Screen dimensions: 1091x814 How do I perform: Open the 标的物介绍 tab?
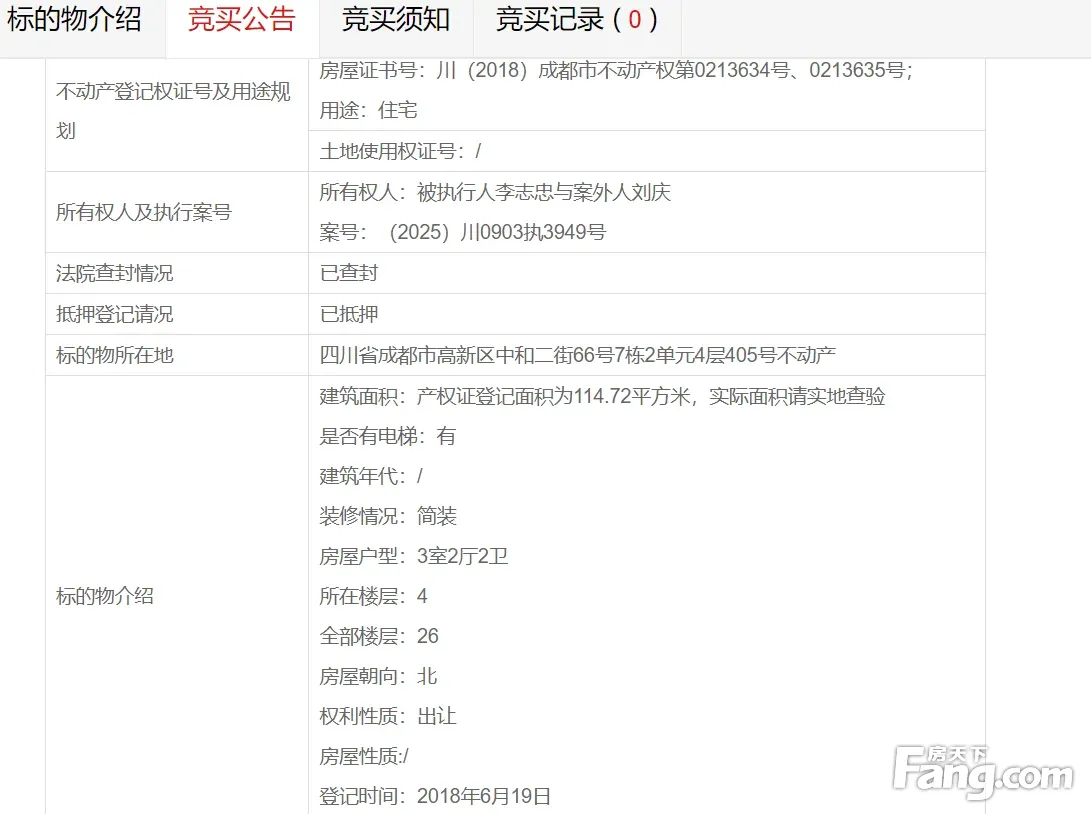75,20
